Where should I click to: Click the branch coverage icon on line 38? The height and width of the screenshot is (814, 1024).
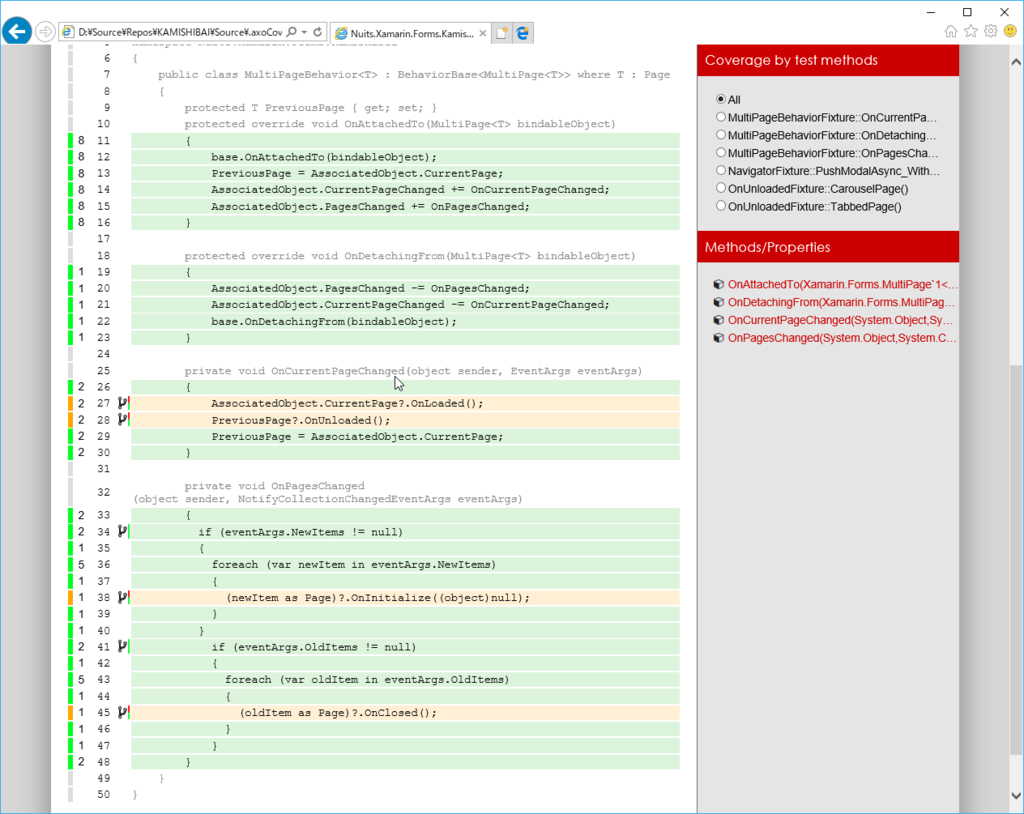123,597
